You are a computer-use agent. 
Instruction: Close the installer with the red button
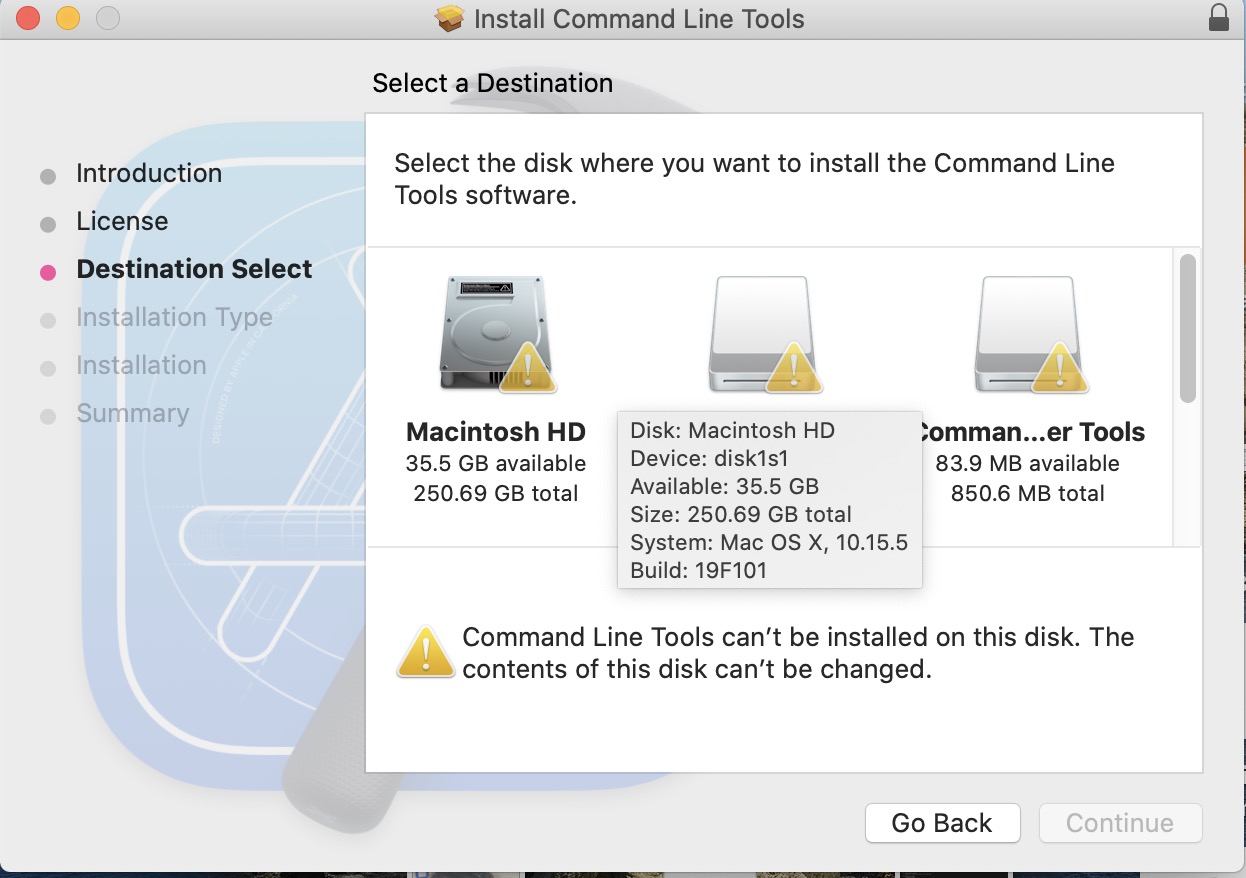pyautogui.click(x=28, y=18)
